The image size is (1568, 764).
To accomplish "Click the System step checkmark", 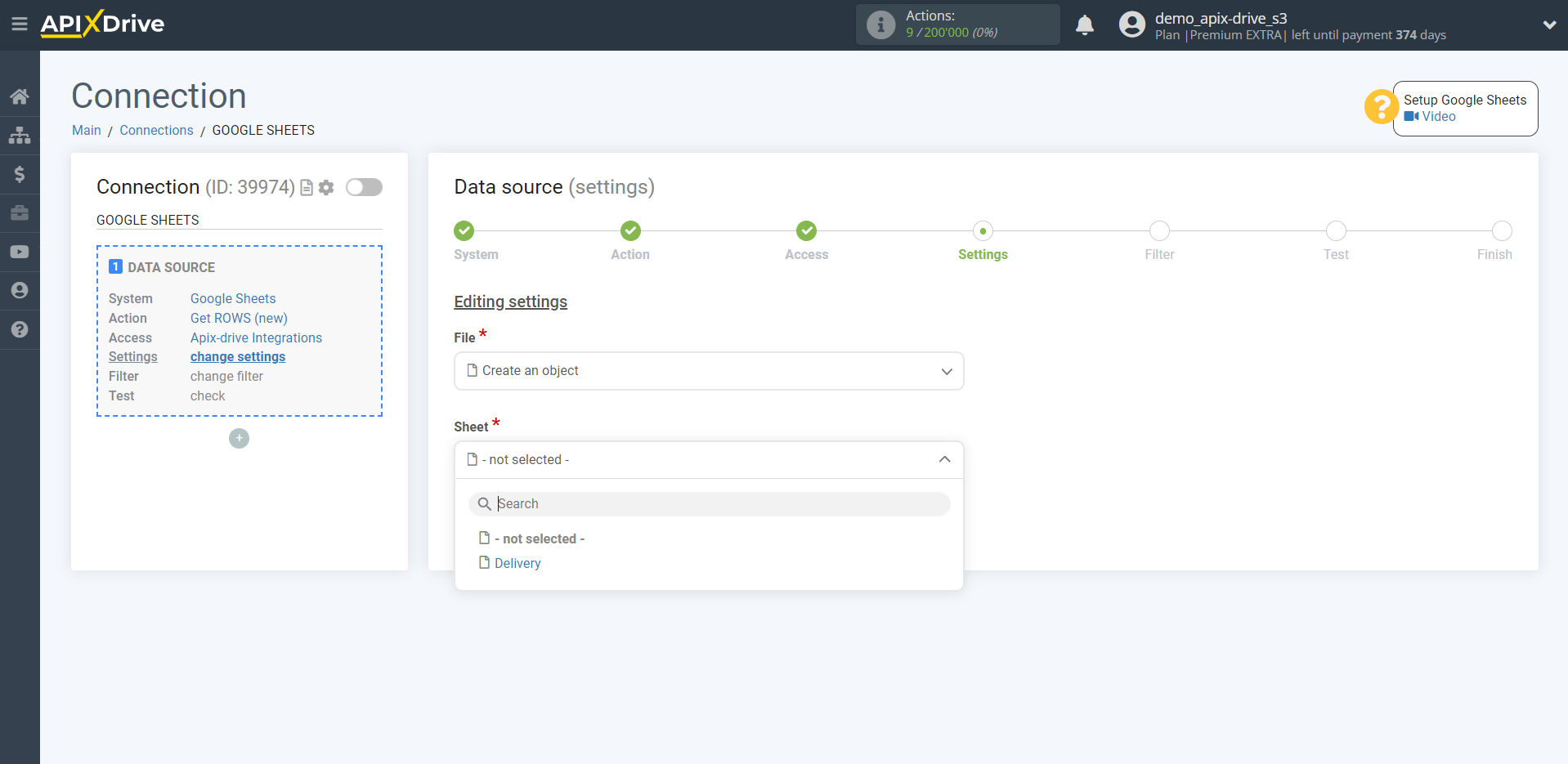I will click(x=464, y=231).
